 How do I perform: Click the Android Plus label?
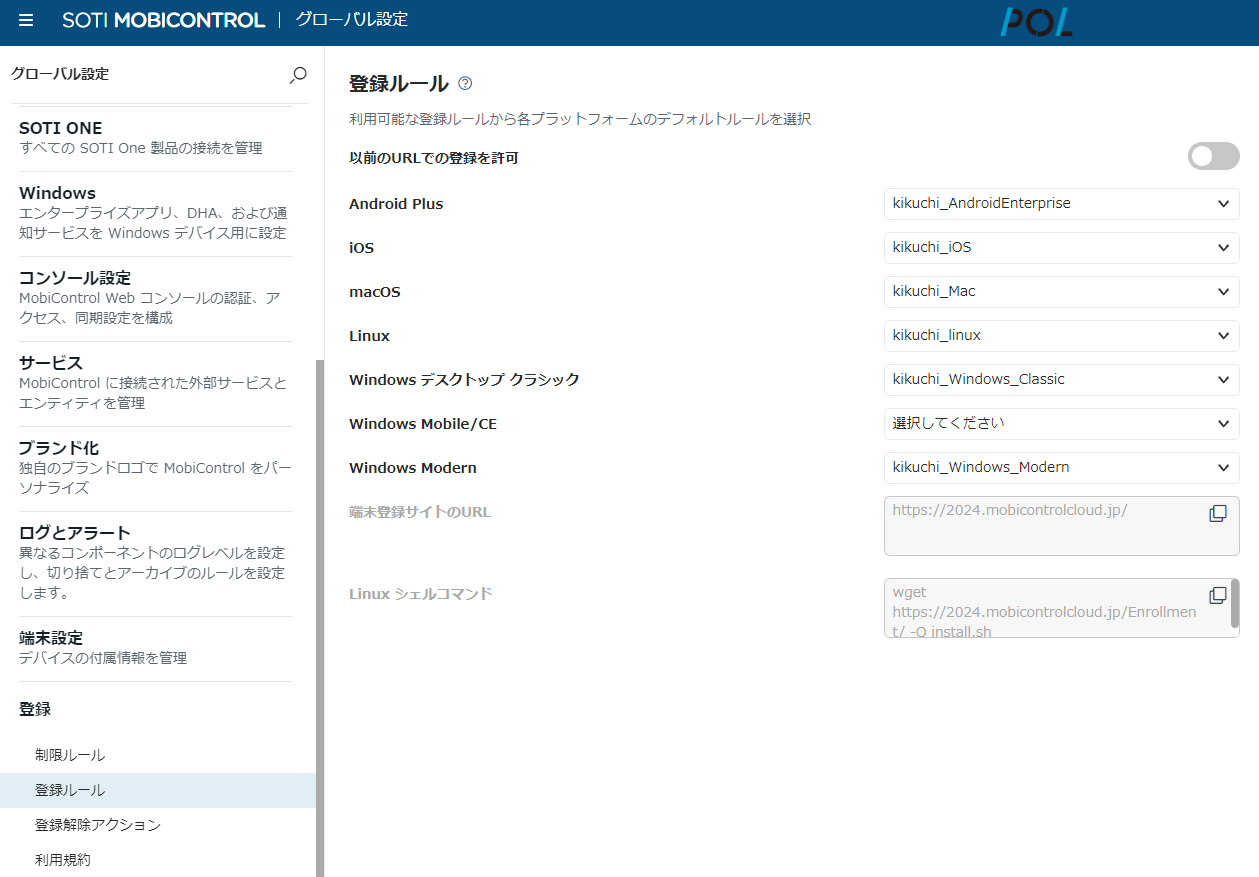click(x=396, y=204)
